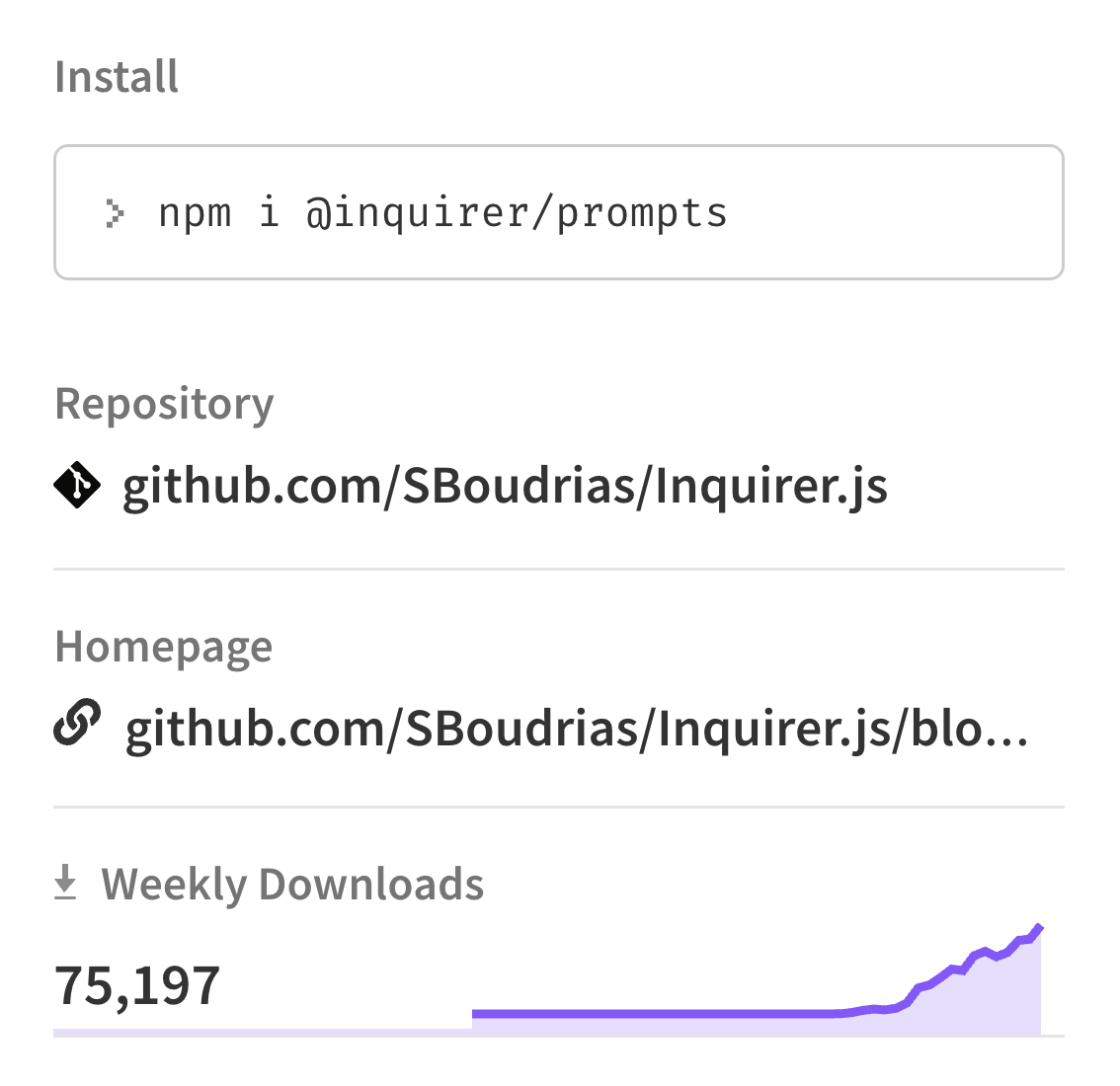The height and width of the screenshot is (1086, 1120).
Task: Click the Install section heading
Action: [x=117, y=76]
